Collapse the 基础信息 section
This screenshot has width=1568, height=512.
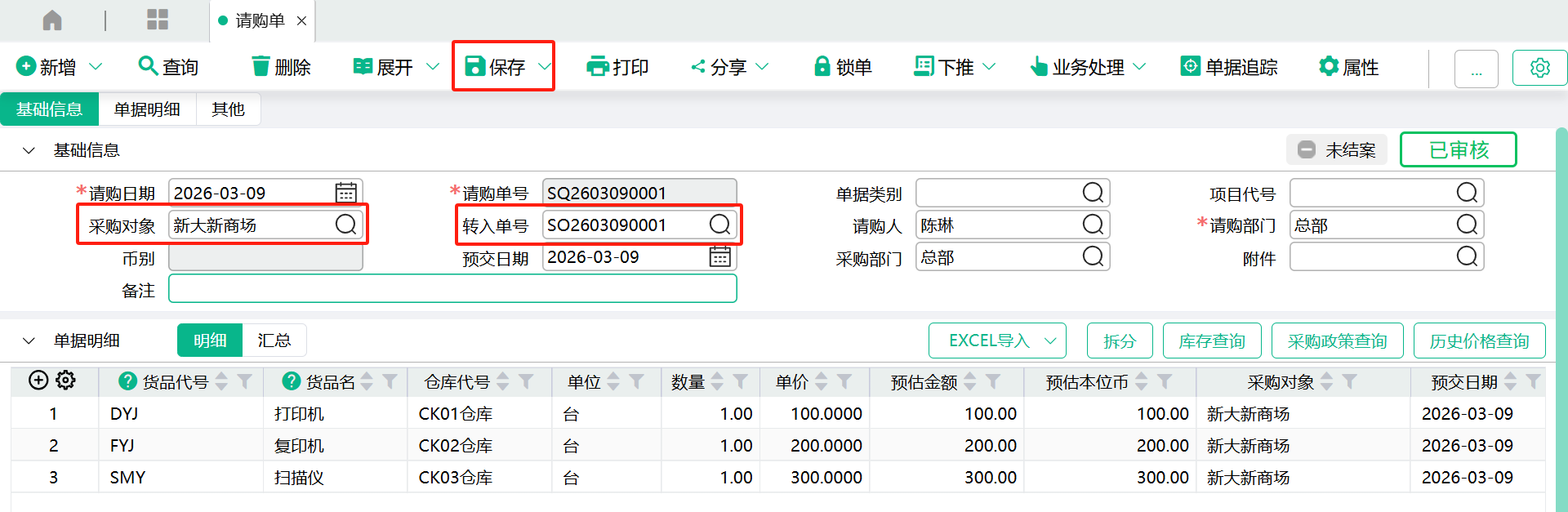point(29,150)
